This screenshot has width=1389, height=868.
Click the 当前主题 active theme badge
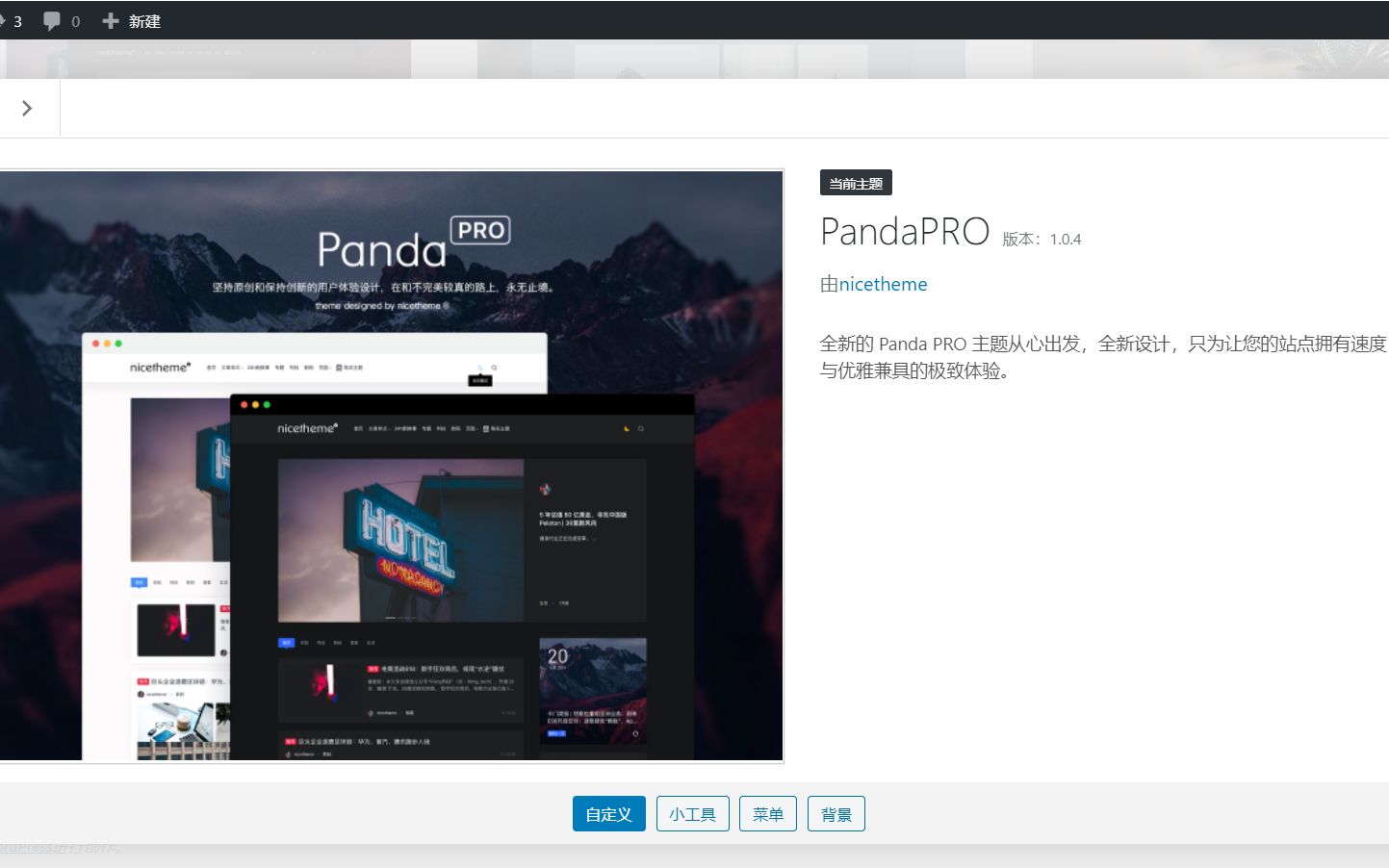tap(856, 183)
